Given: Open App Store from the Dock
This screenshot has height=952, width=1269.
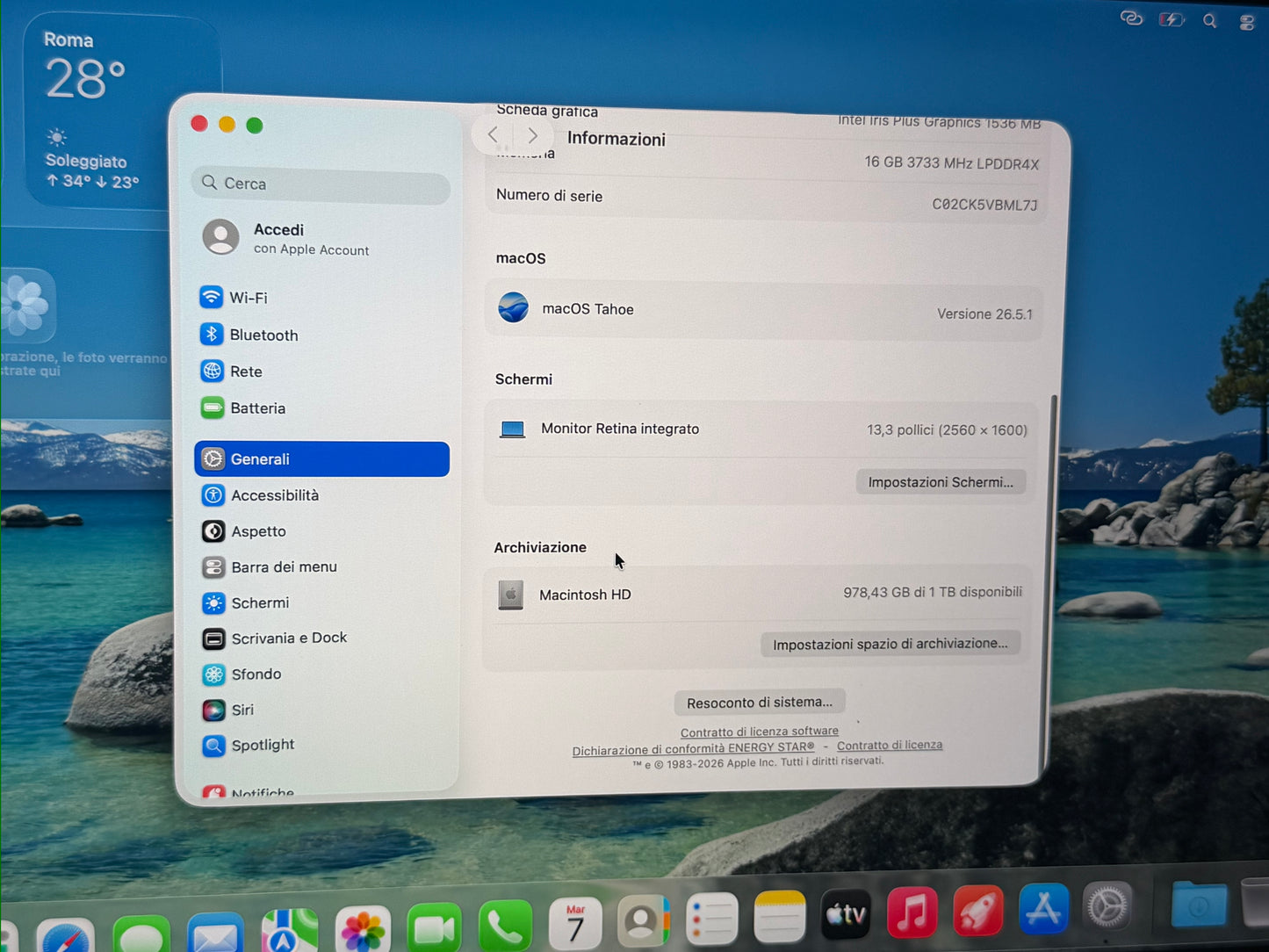Looking at the screenshot, I should pyautogui.click(x=1043, y=908).
